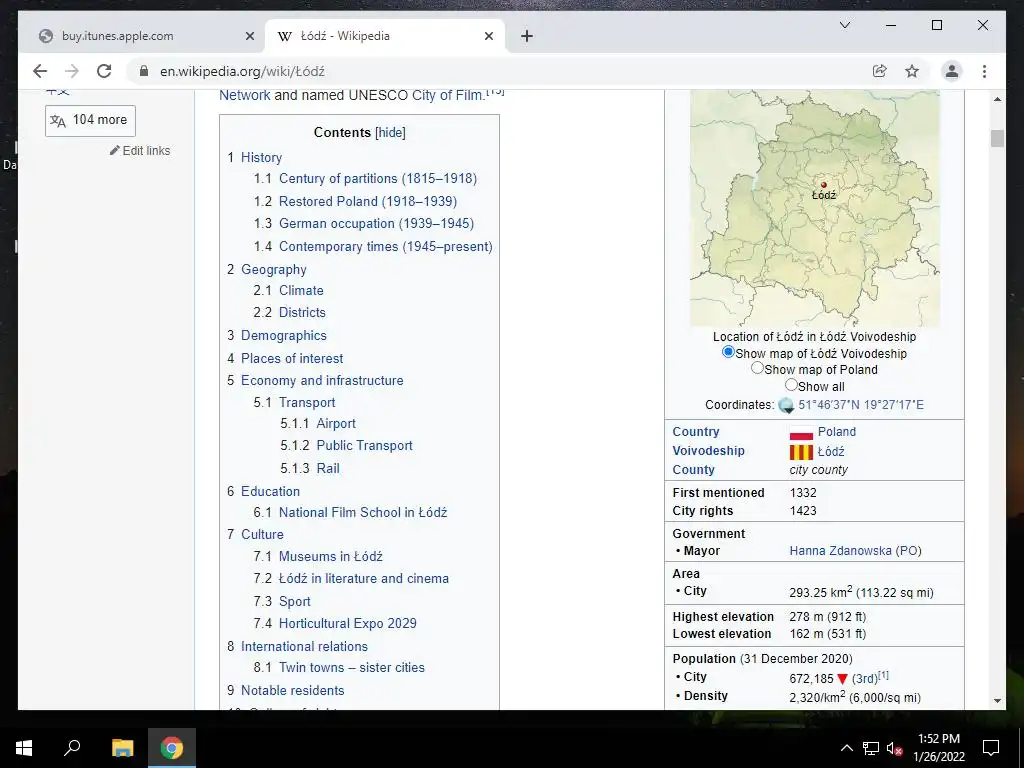
Task: Expand 104 more languages button
Action: (x=90, y=120)
